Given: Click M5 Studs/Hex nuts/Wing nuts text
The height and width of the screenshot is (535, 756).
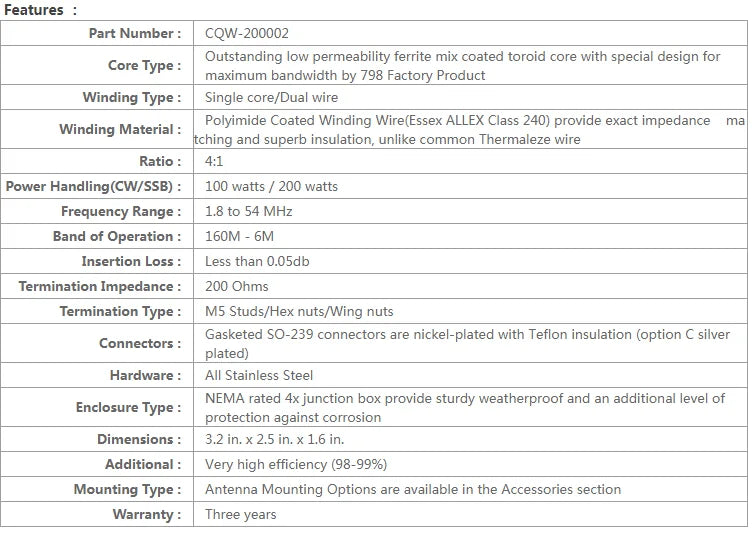Looking at the screenshot, I should (299, 311).
